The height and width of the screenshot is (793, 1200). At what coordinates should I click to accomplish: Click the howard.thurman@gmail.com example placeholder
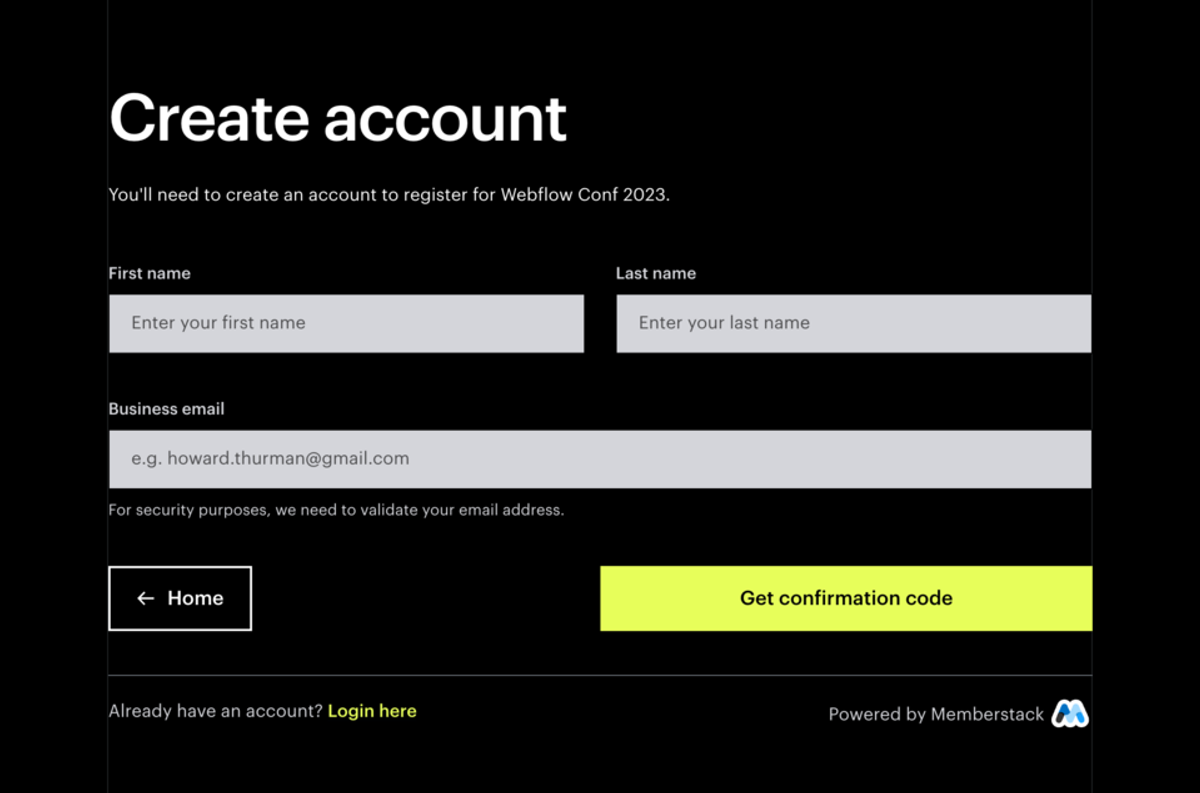pos(270,459)
